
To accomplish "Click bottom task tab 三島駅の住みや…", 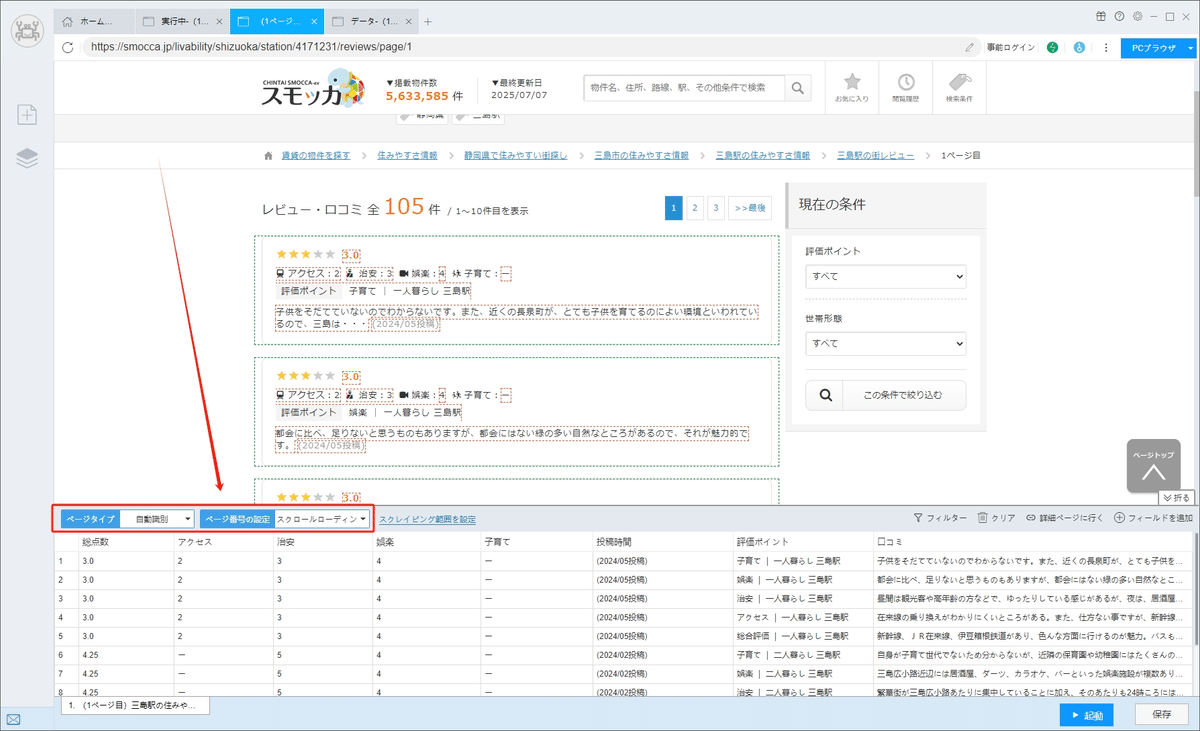I will click(135, 705).
